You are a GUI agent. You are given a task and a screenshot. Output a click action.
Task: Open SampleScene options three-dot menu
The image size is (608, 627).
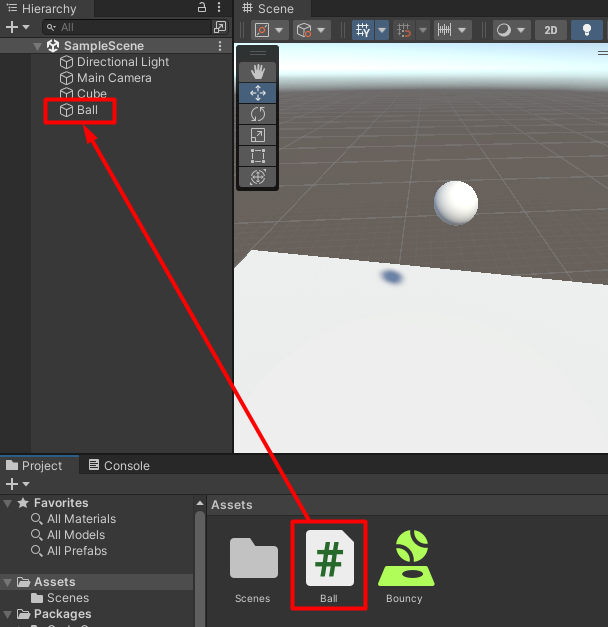[x=220, y=46]
